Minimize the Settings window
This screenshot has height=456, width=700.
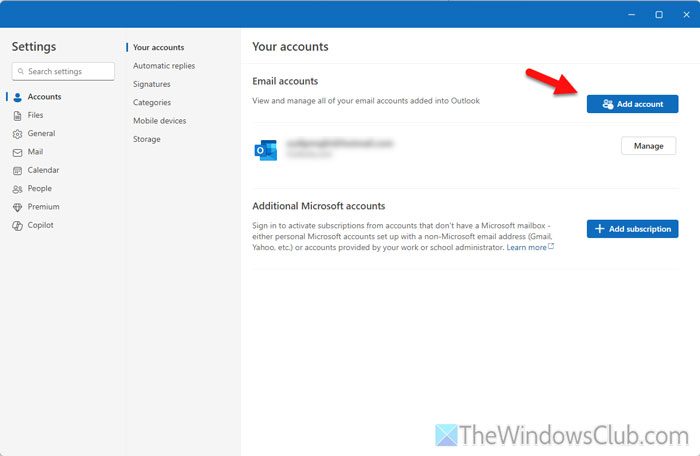631,15
